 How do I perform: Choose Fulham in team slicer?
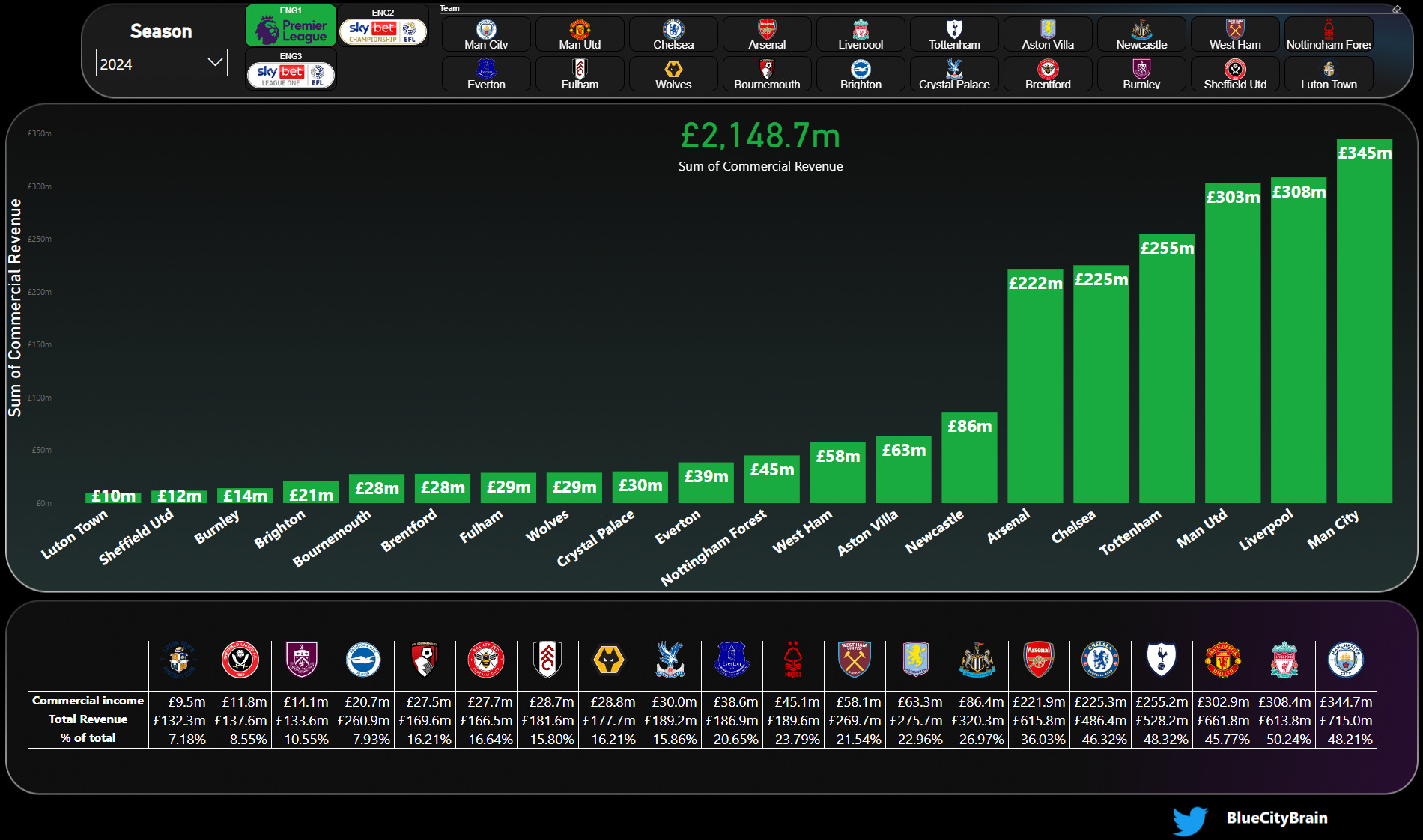(580, 74)
